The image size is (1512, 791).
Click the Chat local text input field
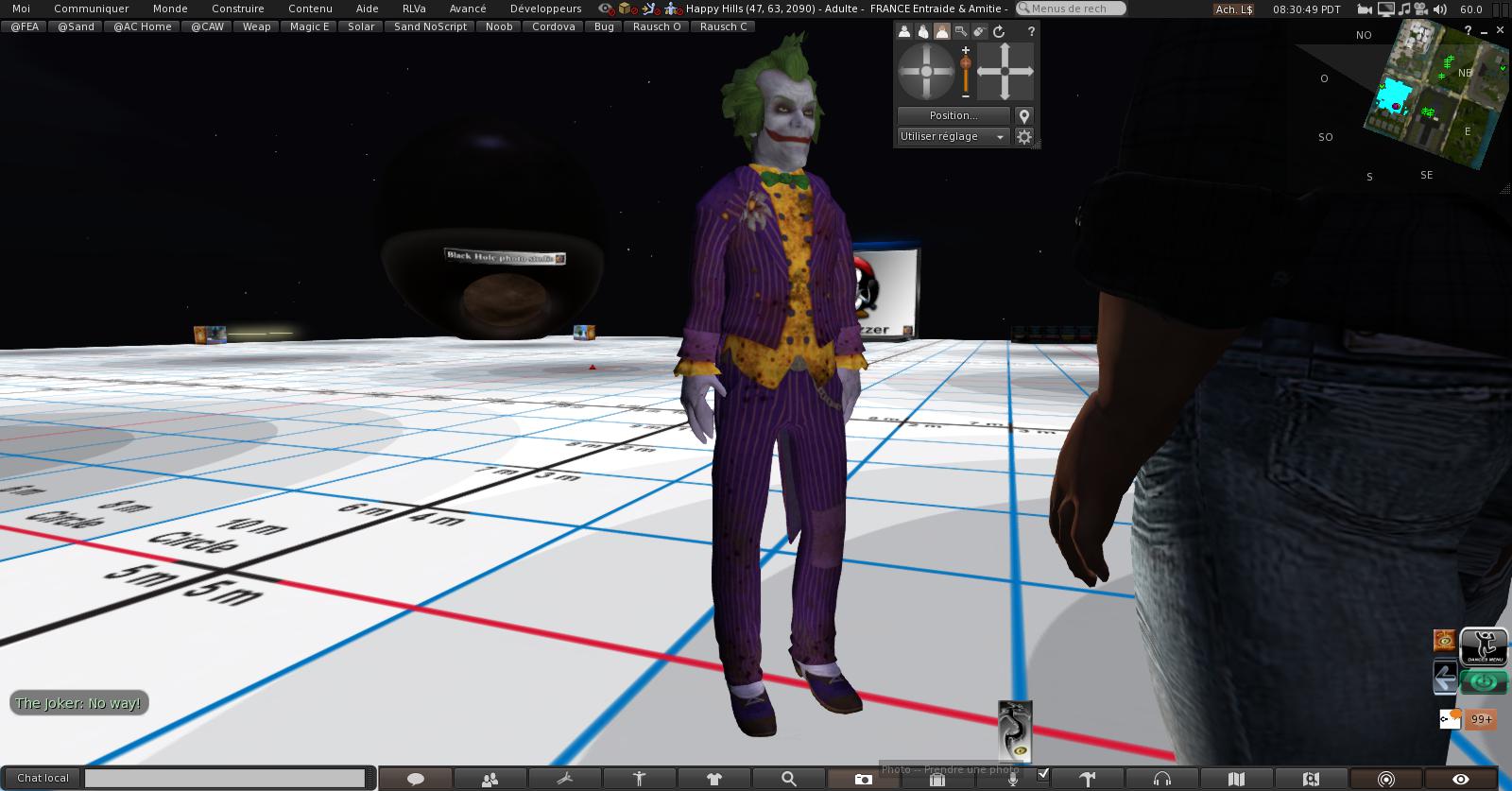pos(225,778)
